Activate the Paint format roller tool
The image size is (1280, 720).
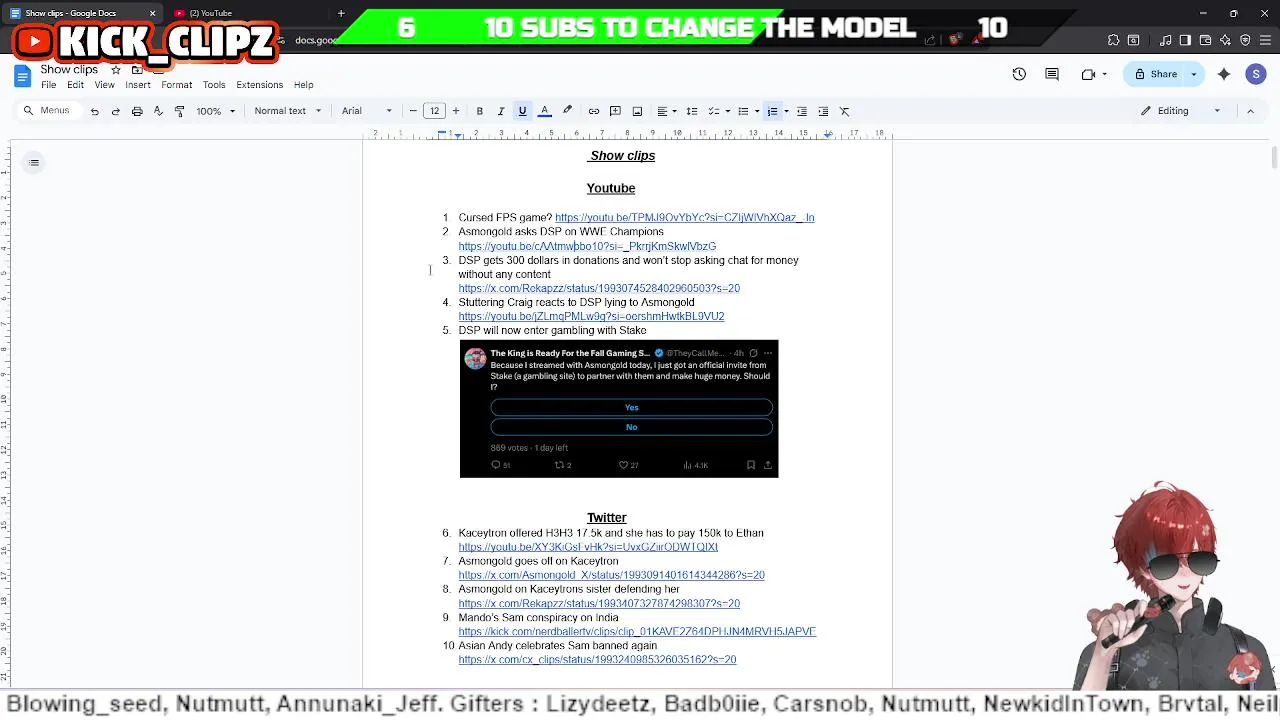click(179, 111)
